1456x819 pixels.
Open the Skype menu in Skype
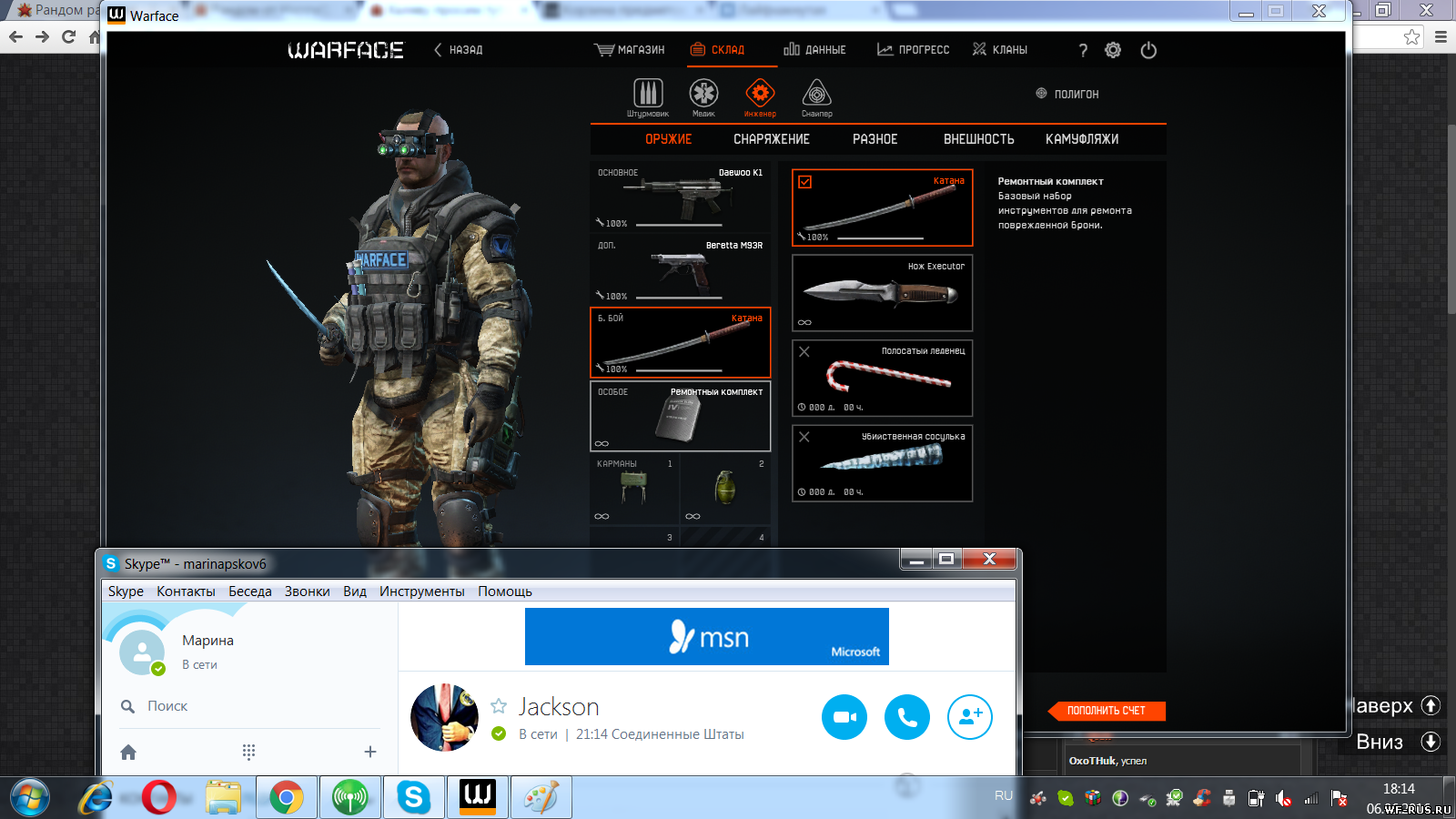[126, 591]
